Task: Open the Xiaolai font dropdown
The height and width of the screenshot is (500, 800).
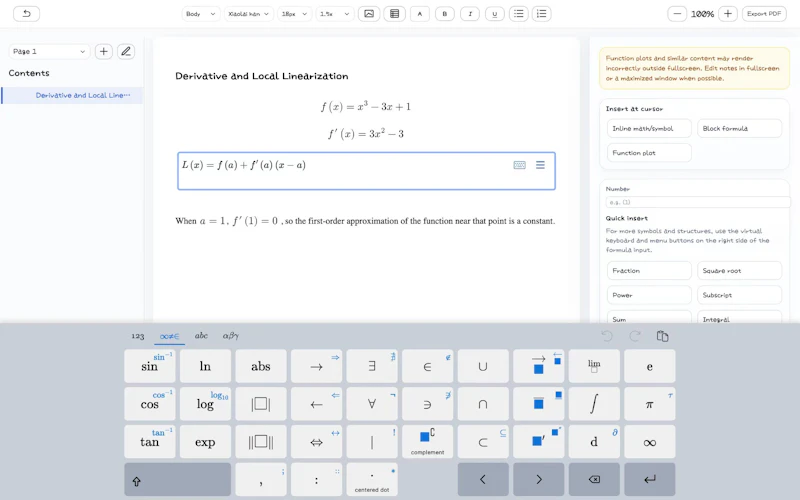Action: 249,14
